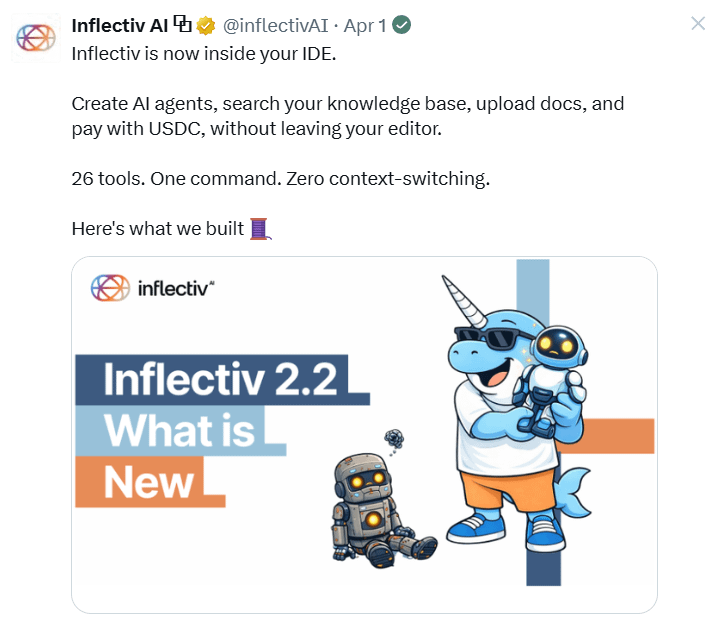Open the Inflectiv AI display name link
Screen dimensions: 715x617
coord(120,26)
